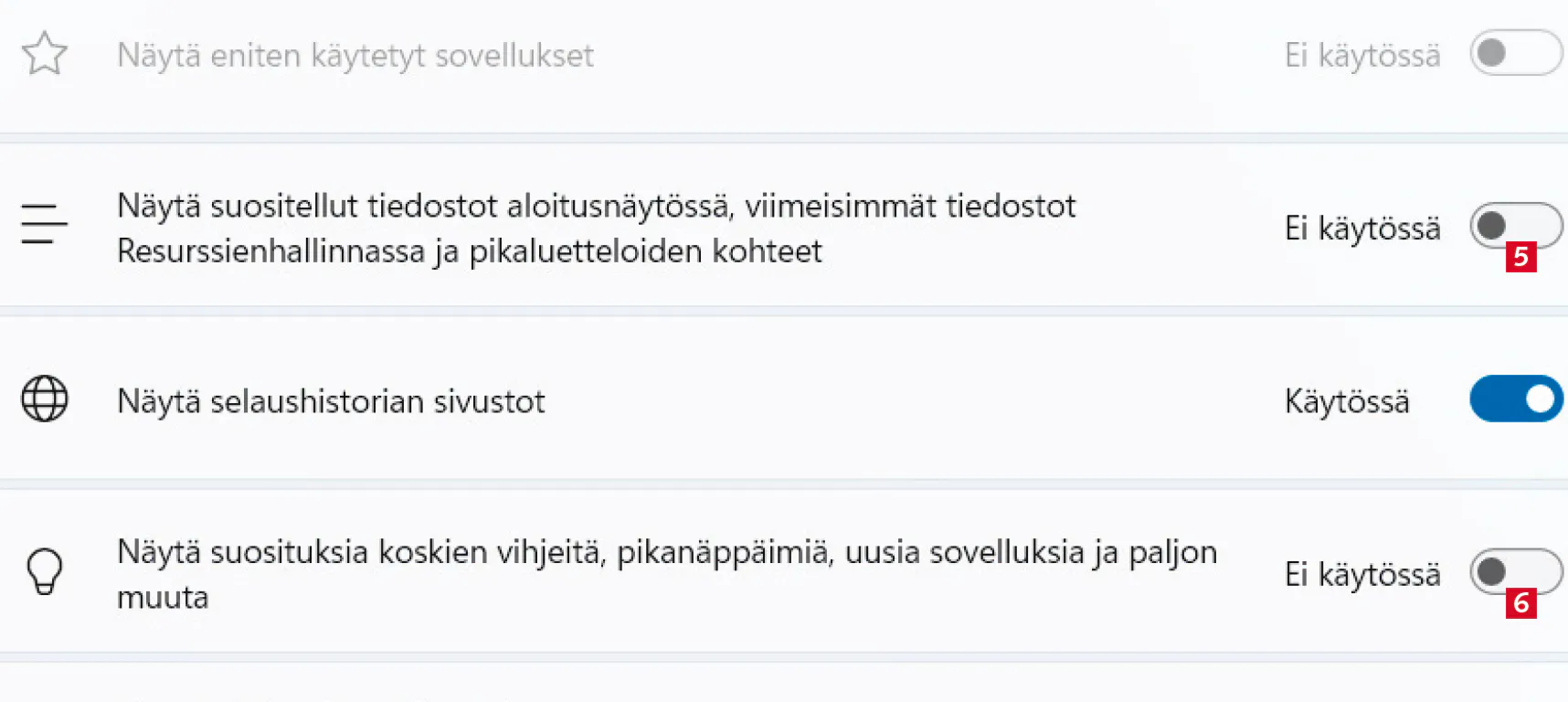Click the star icon for most used apps
1568x702 pixels.
pyautogui.click(x=44, y=54)
